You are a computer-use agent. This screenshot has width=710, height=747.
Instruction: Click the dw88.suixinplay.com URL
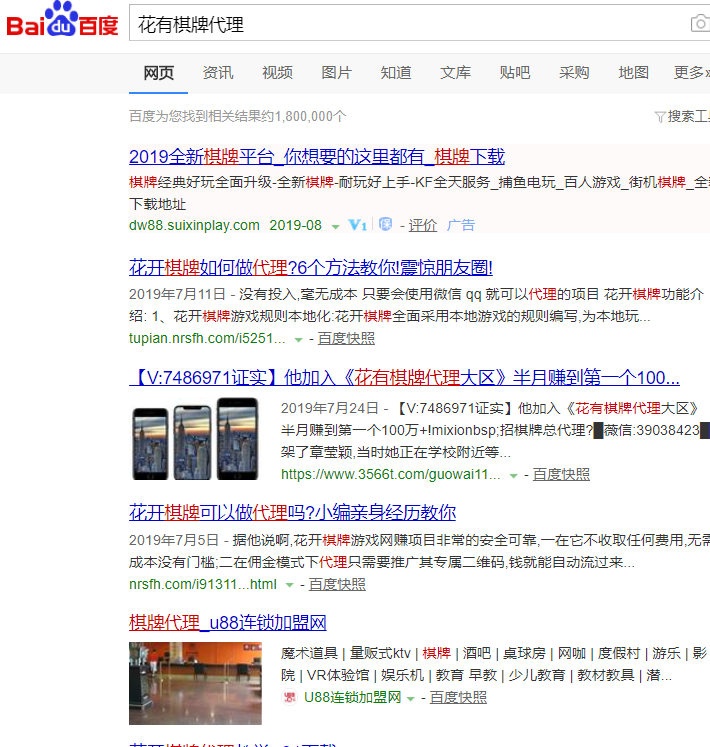point(194,225)
